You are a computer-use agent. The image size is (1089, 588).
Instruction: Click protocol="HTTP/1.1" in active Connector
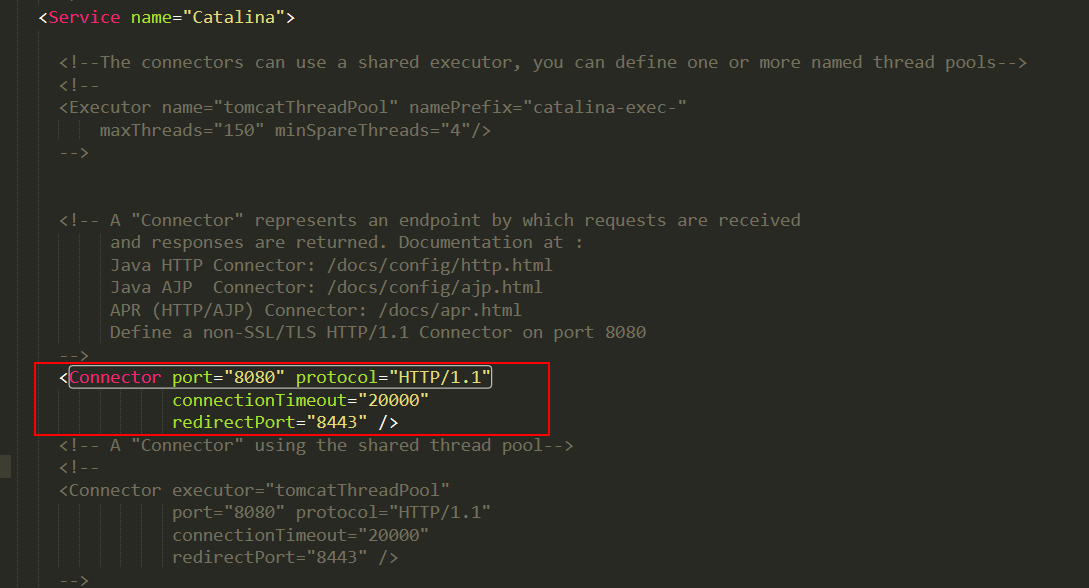click(393, 378)
